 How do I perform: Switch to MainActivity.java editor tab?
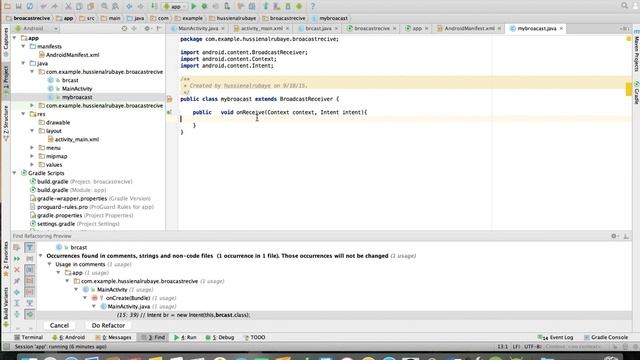coord(198,29)
